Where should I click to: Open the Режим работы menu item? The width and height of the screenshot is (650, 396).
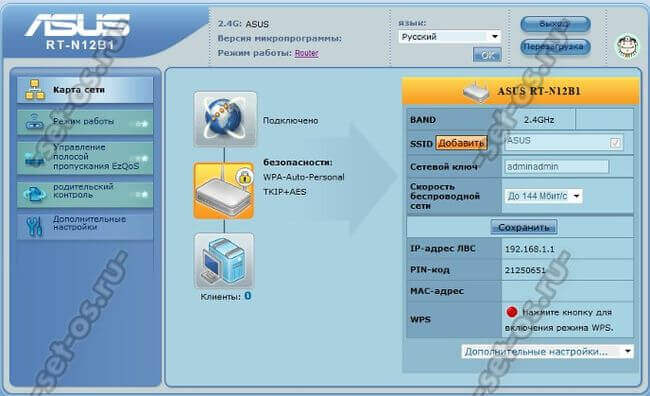point(85,122)
